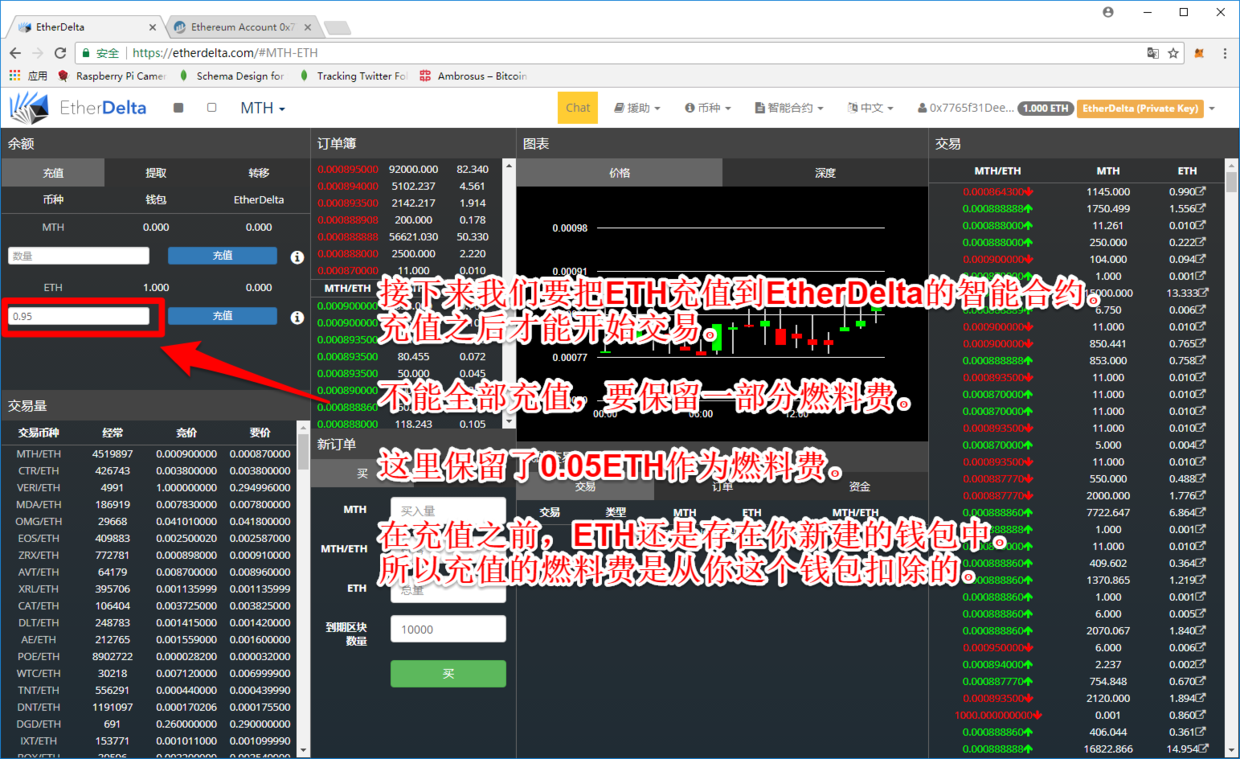Focus the ETH deposit field showing 0.95

coord(79,316)
